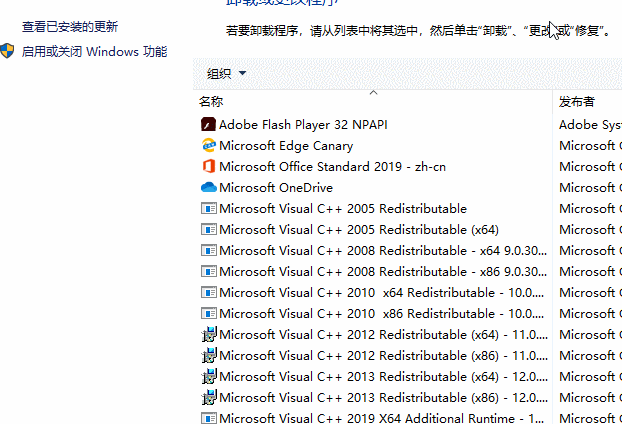The width and height of the screenshot is (622, 424).
Task: Select Microsoft Visual C++ 2005 Redistributable (non-x64)
Action: point(343,209)
